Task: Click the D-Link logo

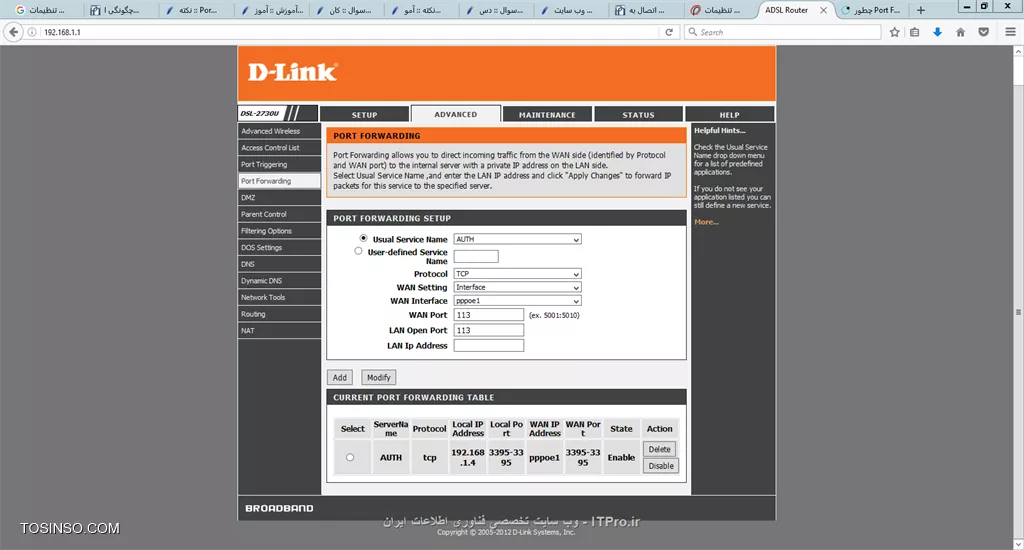Action: tap(292, 71)
